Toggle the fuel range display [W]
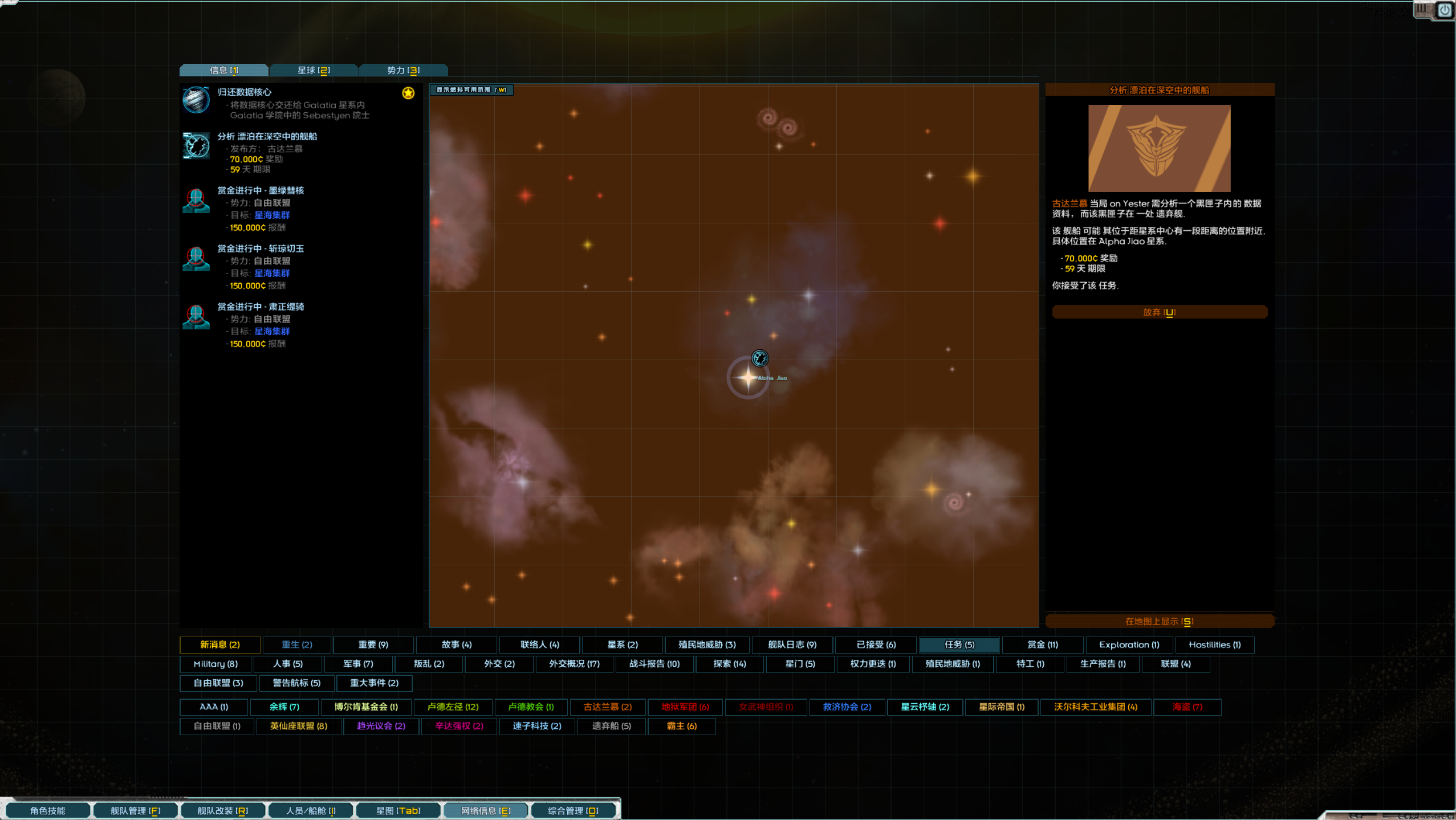1456x820 pixels. (x=471, y=89)
